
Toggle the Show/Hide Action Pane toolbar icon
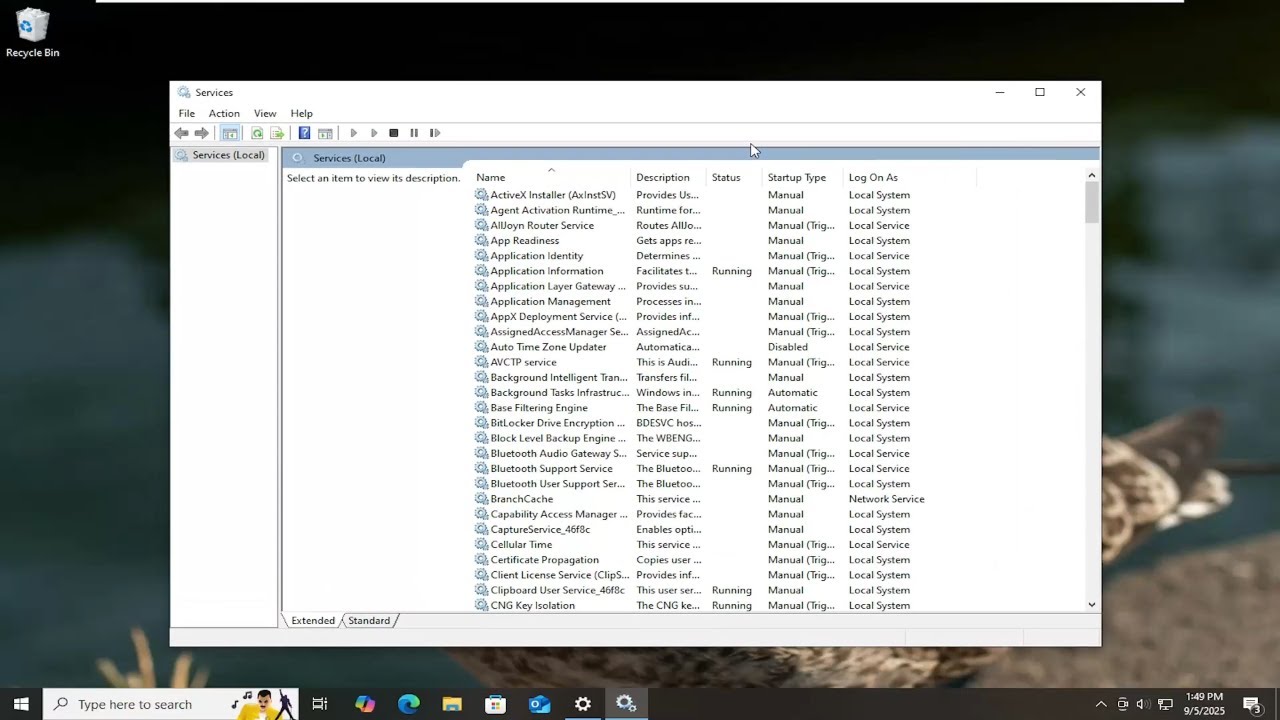pyautogui.click(x=325, y=133)
